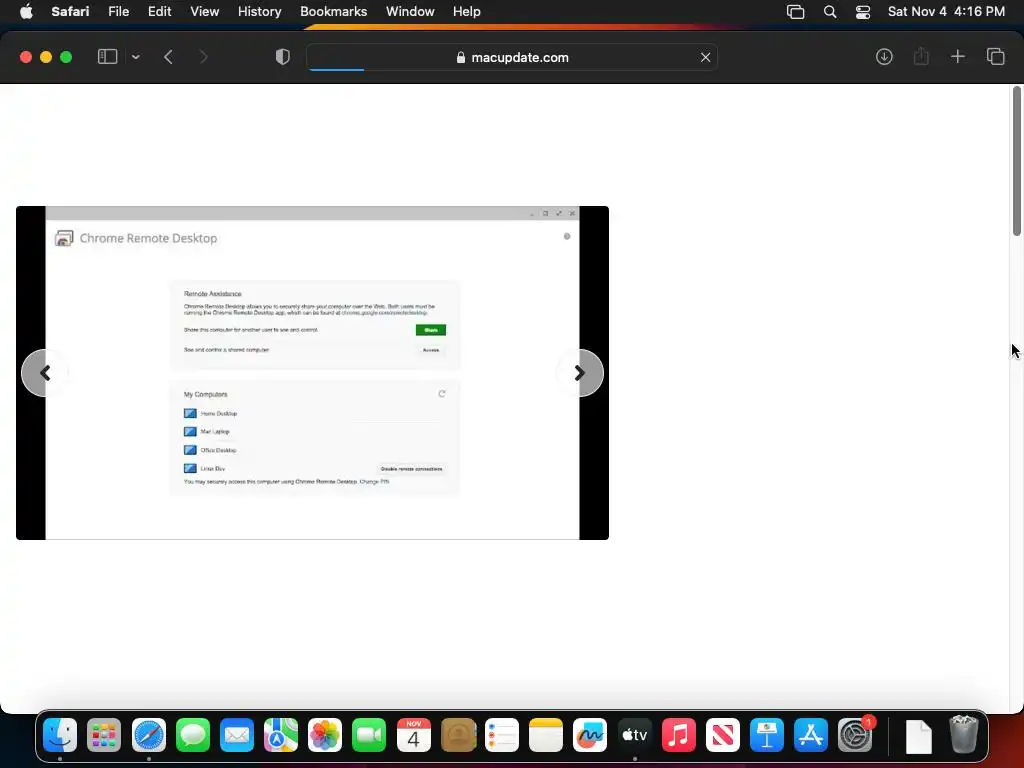Open News from the Dock
The image size is (1024, 768).
[x=722, y=735]
